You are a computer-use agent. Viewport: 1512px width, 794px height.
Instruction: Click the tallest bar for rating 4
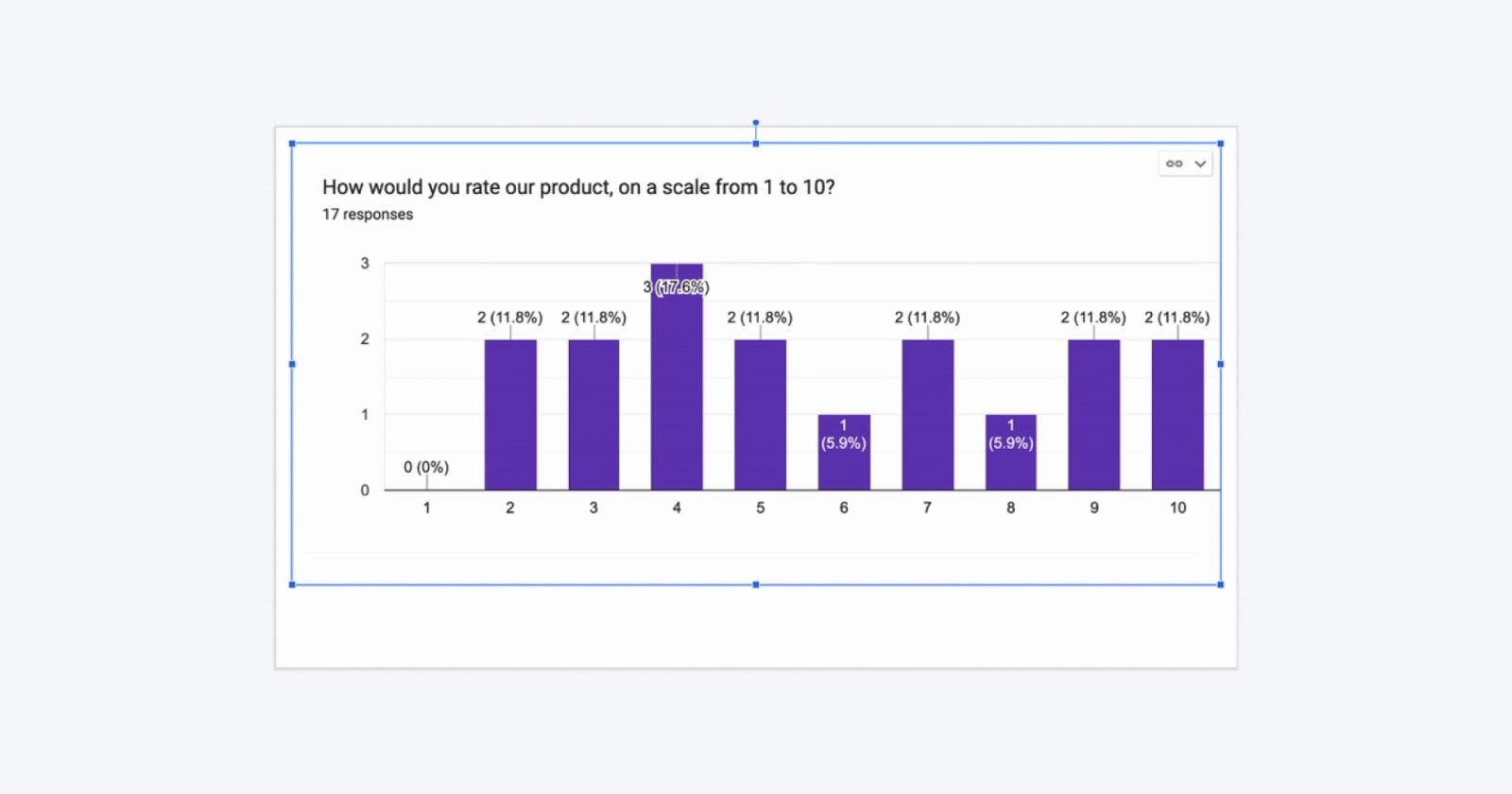point(677,388)
